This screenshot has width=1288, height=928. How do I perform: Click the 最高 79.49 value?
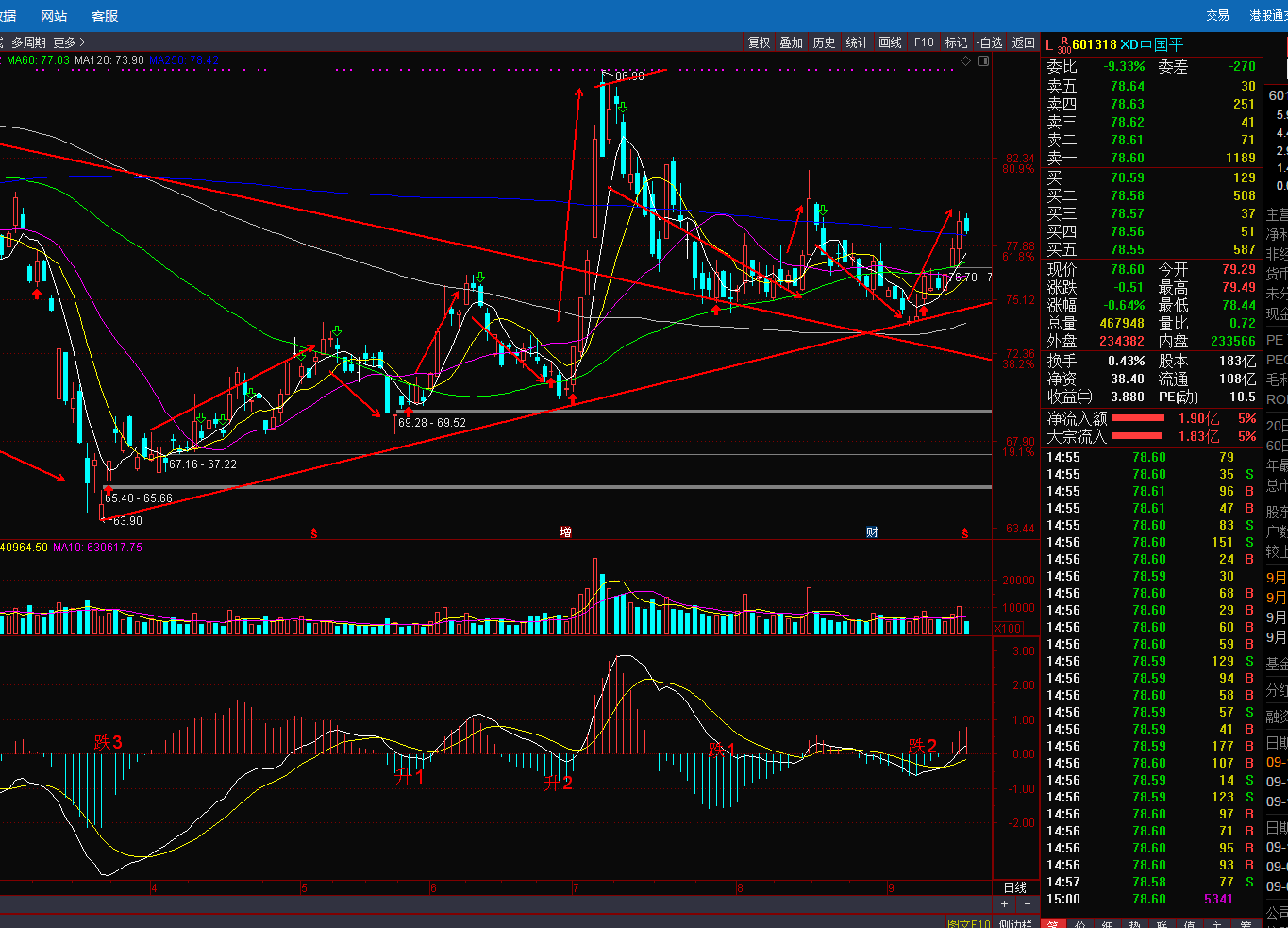coord(1238,287)
